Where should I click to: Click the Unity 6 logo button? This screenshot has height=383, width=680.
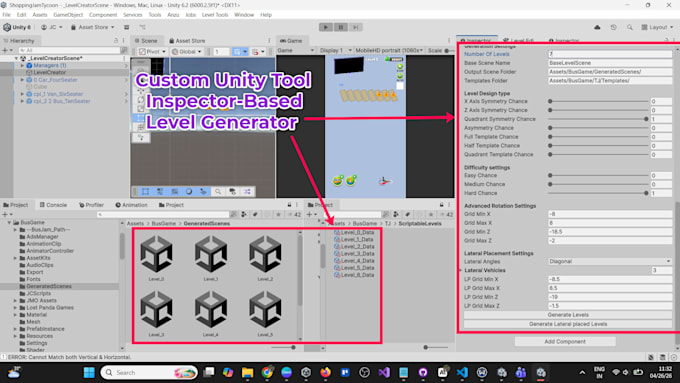tap(17, 27)
